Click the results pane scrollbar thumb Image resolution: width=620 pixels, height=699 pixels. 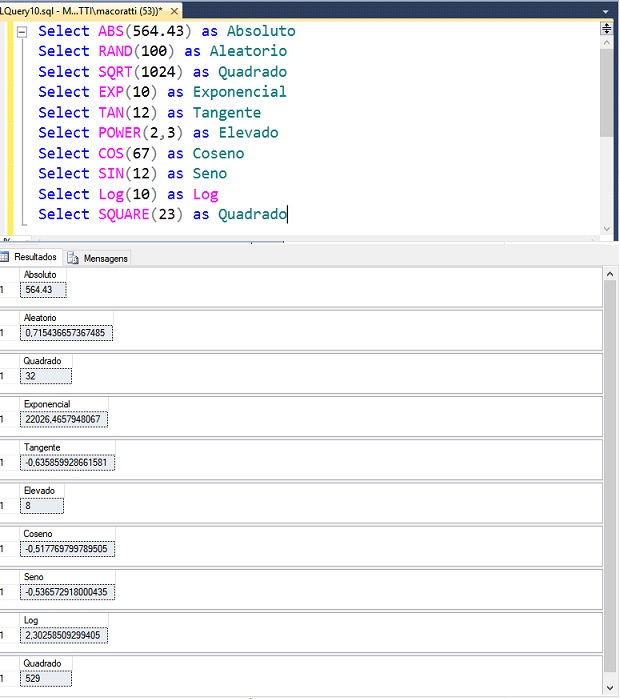pos(610,476)
